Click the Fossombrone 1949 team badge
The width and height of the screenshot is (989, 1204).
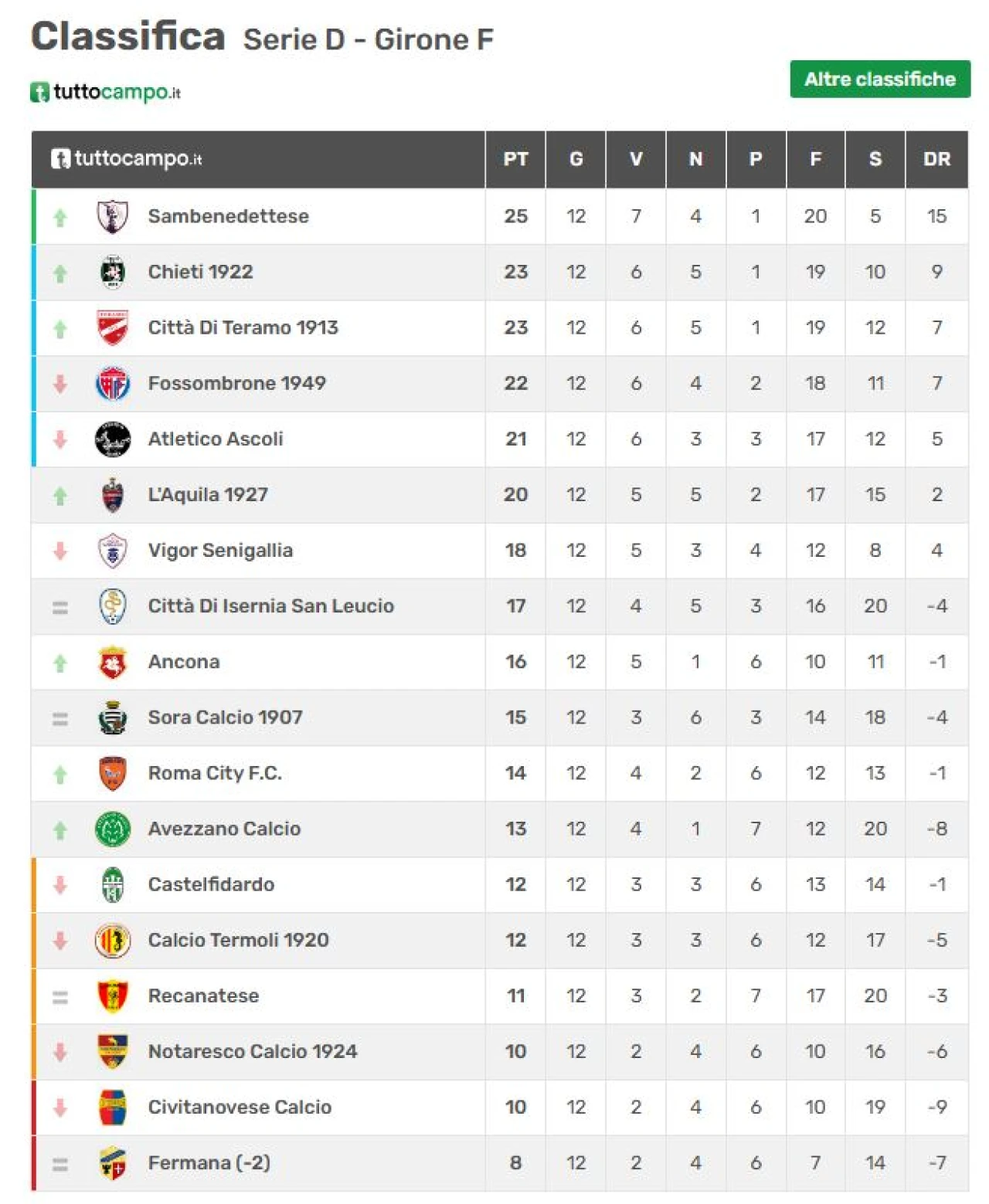113,383
